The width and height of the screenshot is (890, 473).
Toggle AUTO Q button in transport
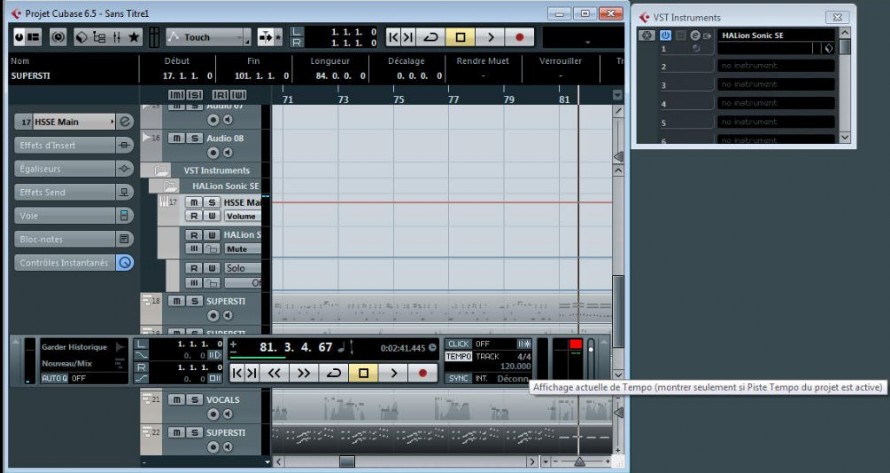click(54, 378)
